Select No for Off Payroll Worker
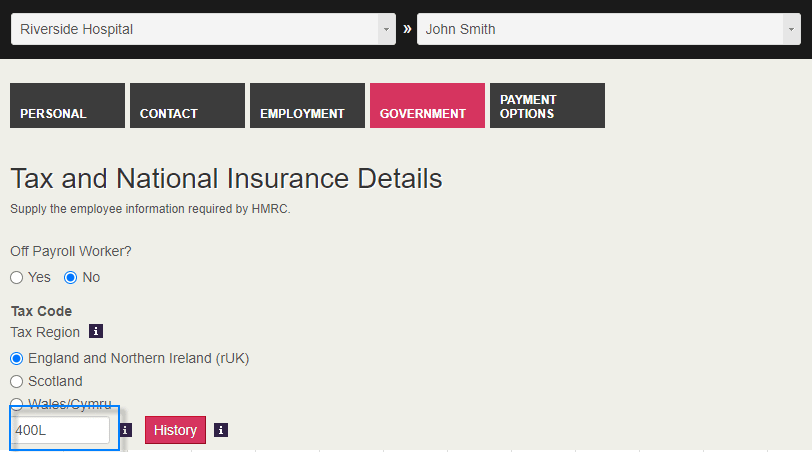Viewport: 812px width, 452px height. 71,277
